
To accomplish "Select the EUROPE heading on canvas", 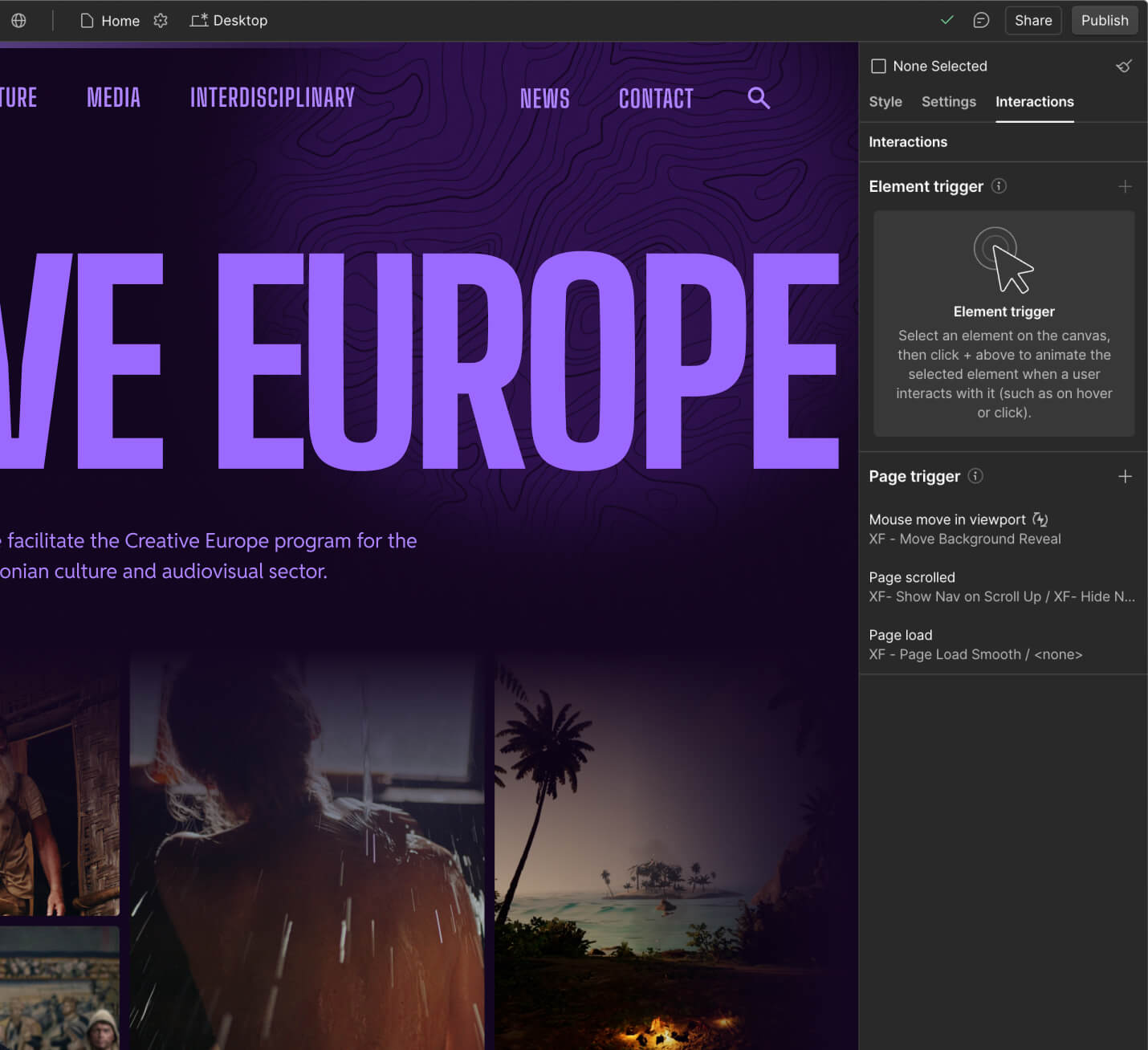I will pyautogui.click(x=528, y=360).
